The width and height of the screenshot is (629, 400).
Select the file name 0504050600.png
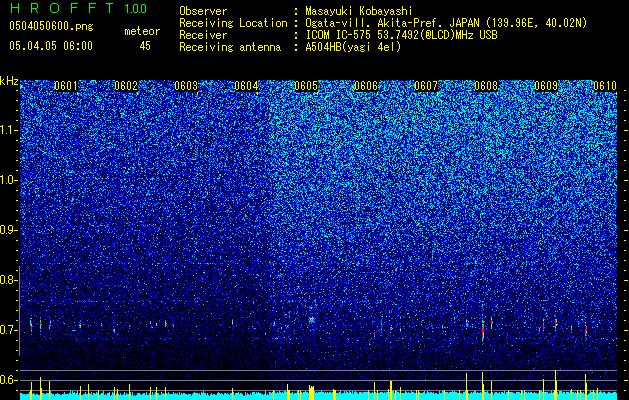[x=51, y=26]
